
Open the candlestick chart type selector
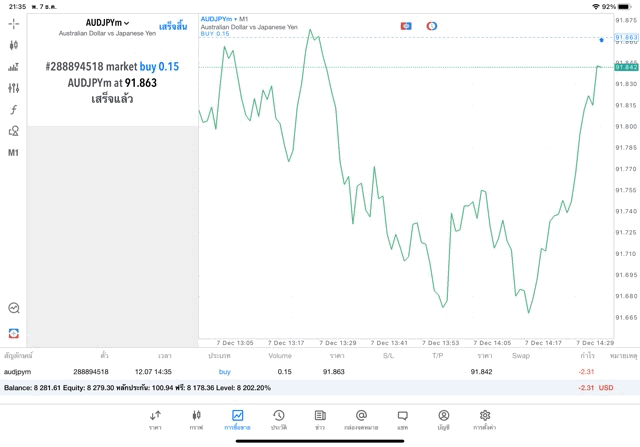point(13,45)
